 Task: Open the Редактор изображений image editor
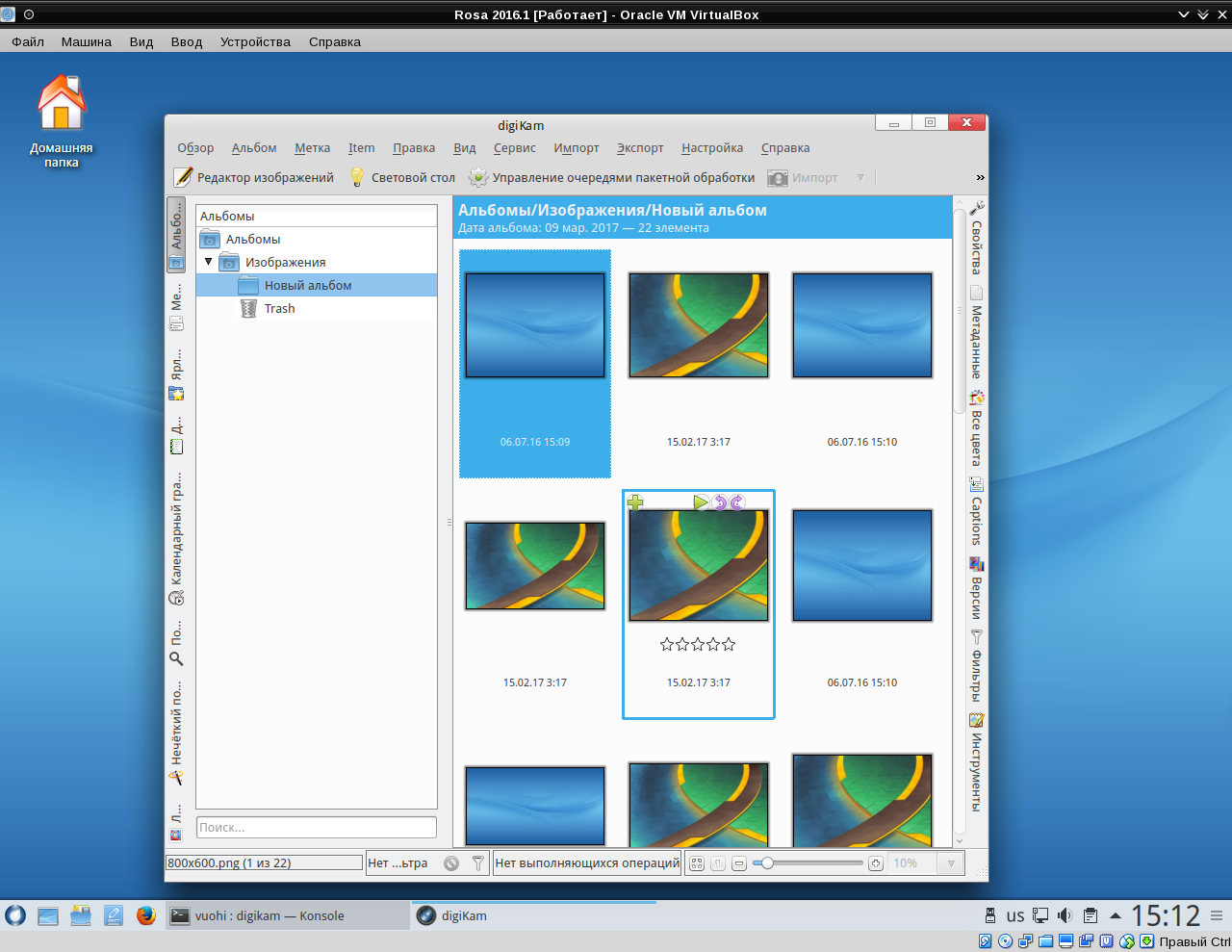pyautogui.click(x=254, y=178)
